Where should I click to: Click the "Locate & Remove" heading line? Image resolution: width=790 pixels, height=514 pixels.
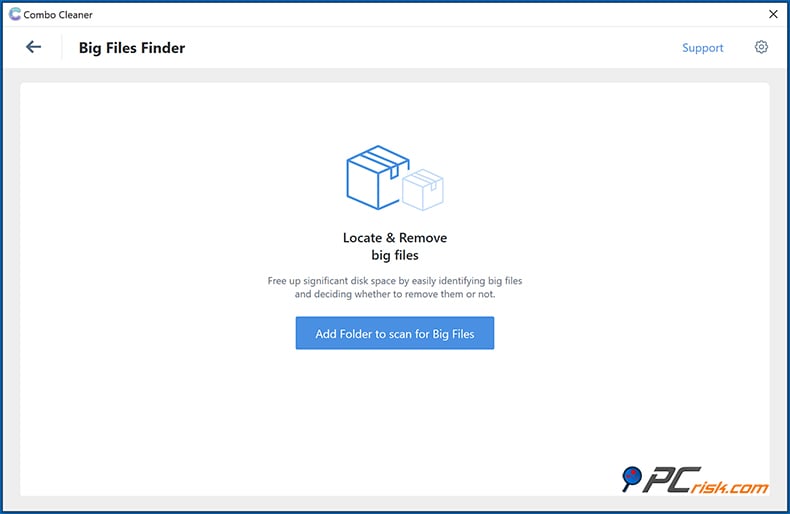(x=395, y=238)
